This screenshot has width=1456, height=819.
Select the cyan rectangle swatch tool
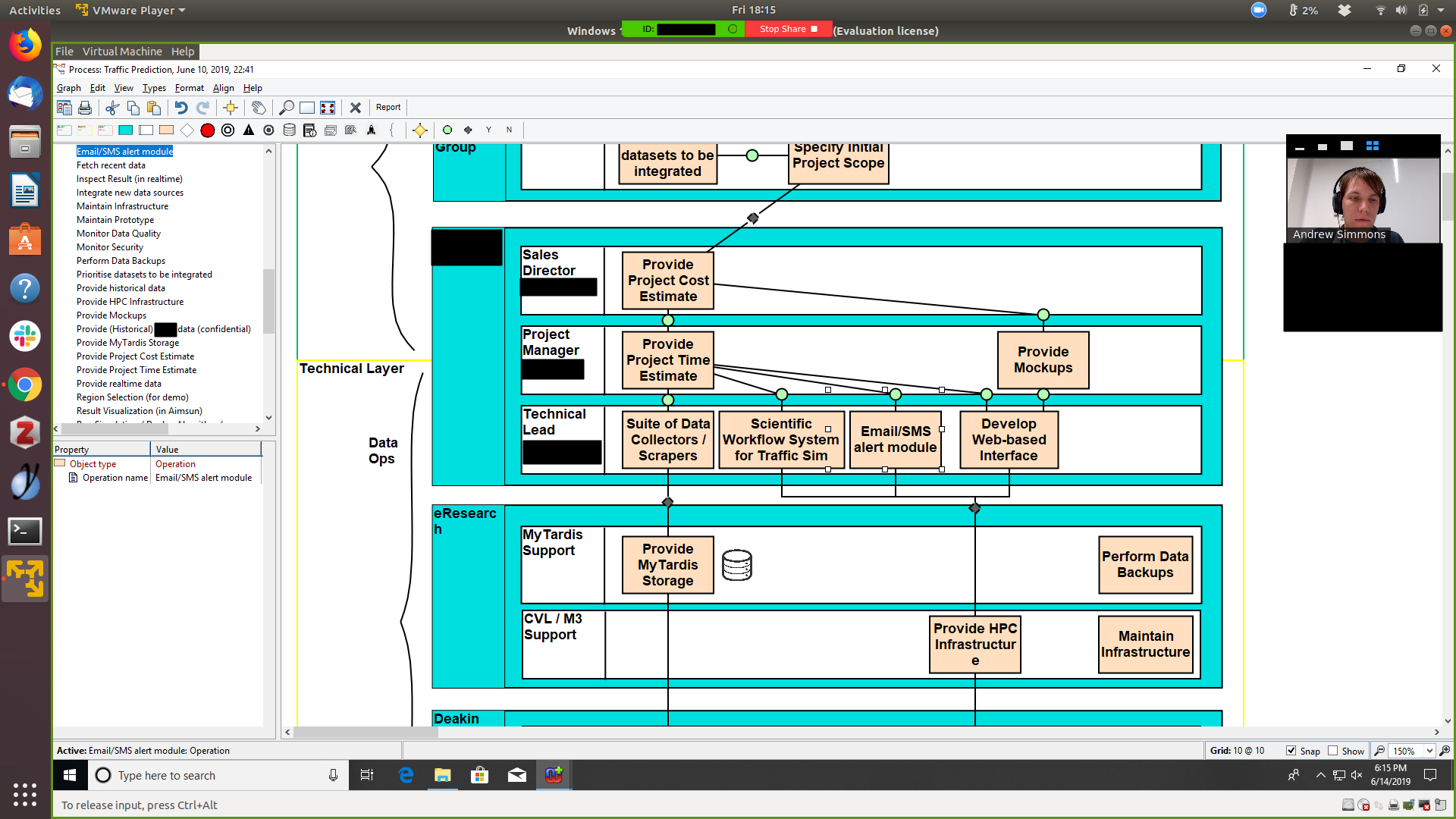(x=126, y=130)
